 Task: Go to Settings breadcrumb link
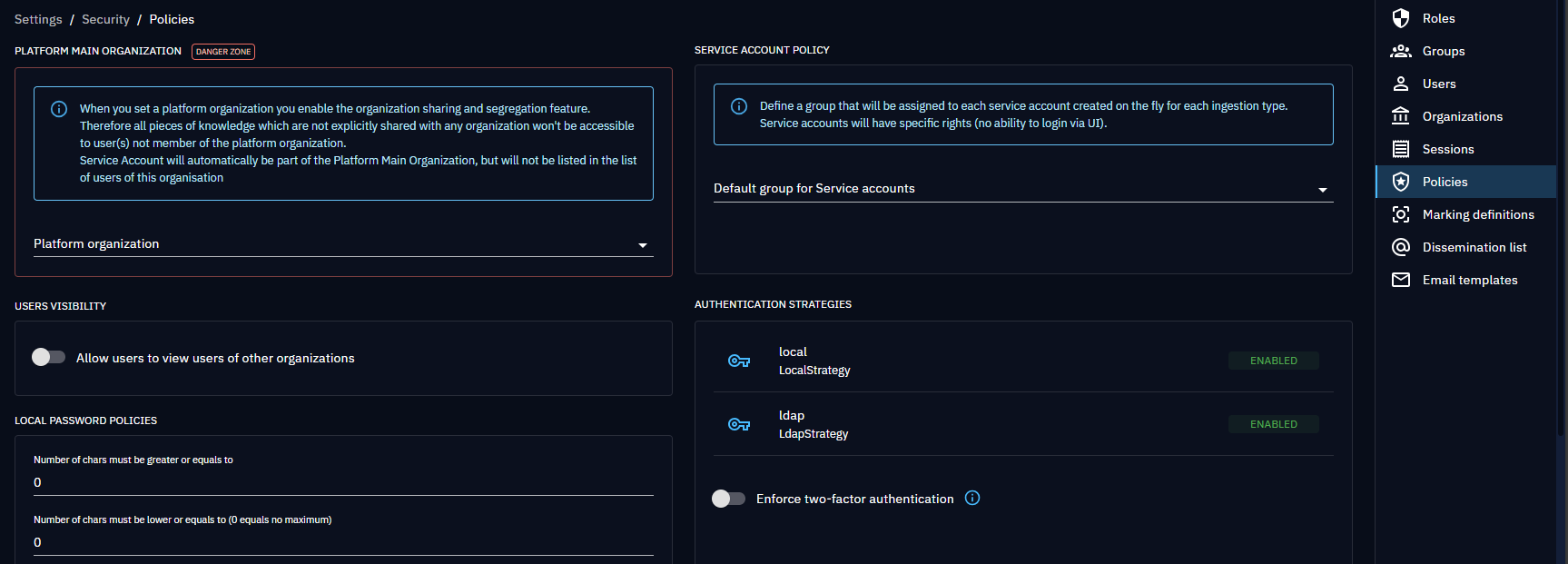[38, 19]
